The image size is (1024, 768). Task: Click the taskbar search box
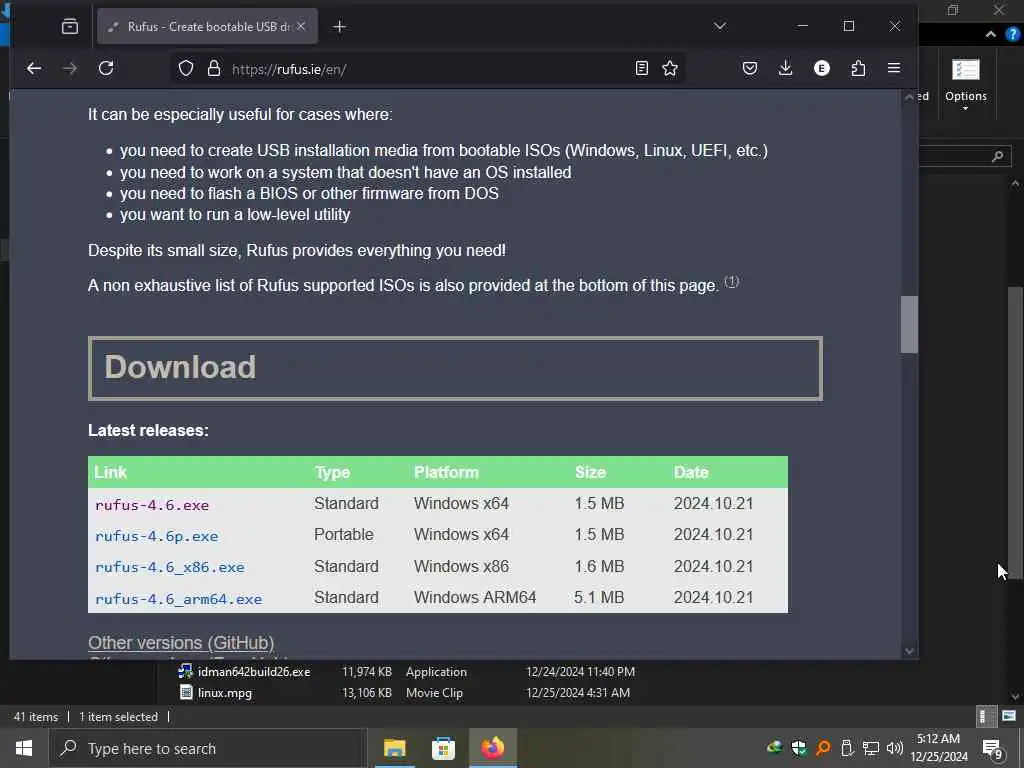[206, 748]
